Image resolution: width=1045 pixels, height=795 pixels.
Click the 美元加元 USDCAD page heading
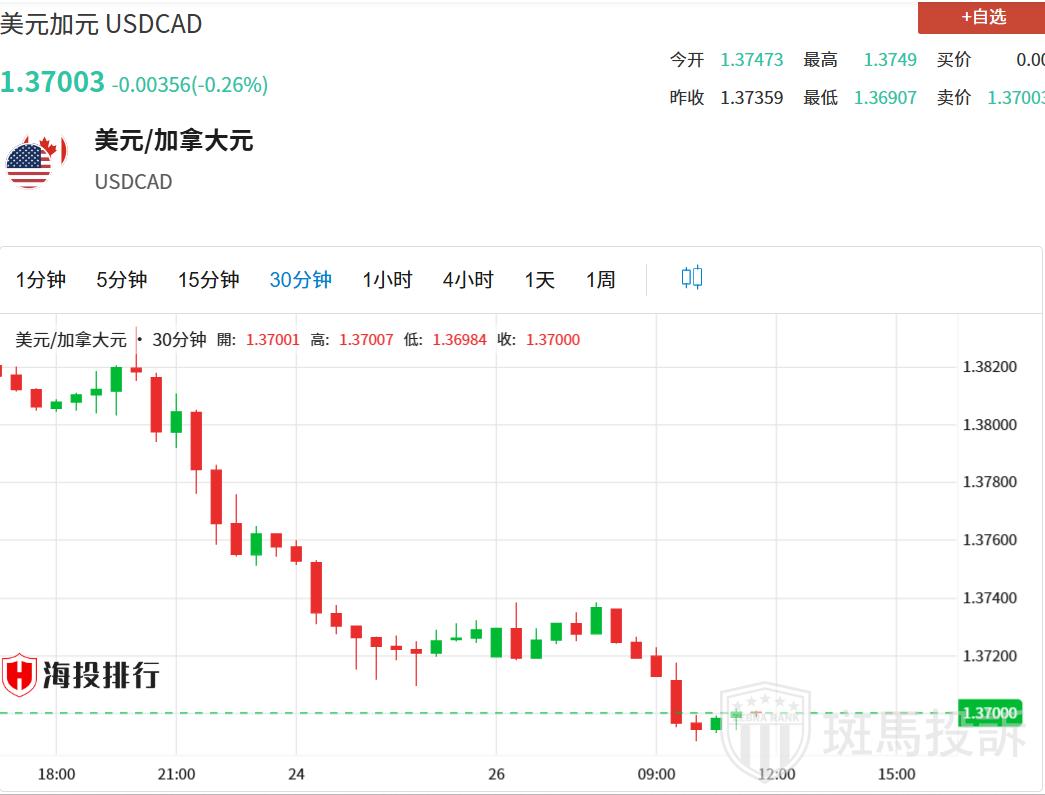coord(101,24)
